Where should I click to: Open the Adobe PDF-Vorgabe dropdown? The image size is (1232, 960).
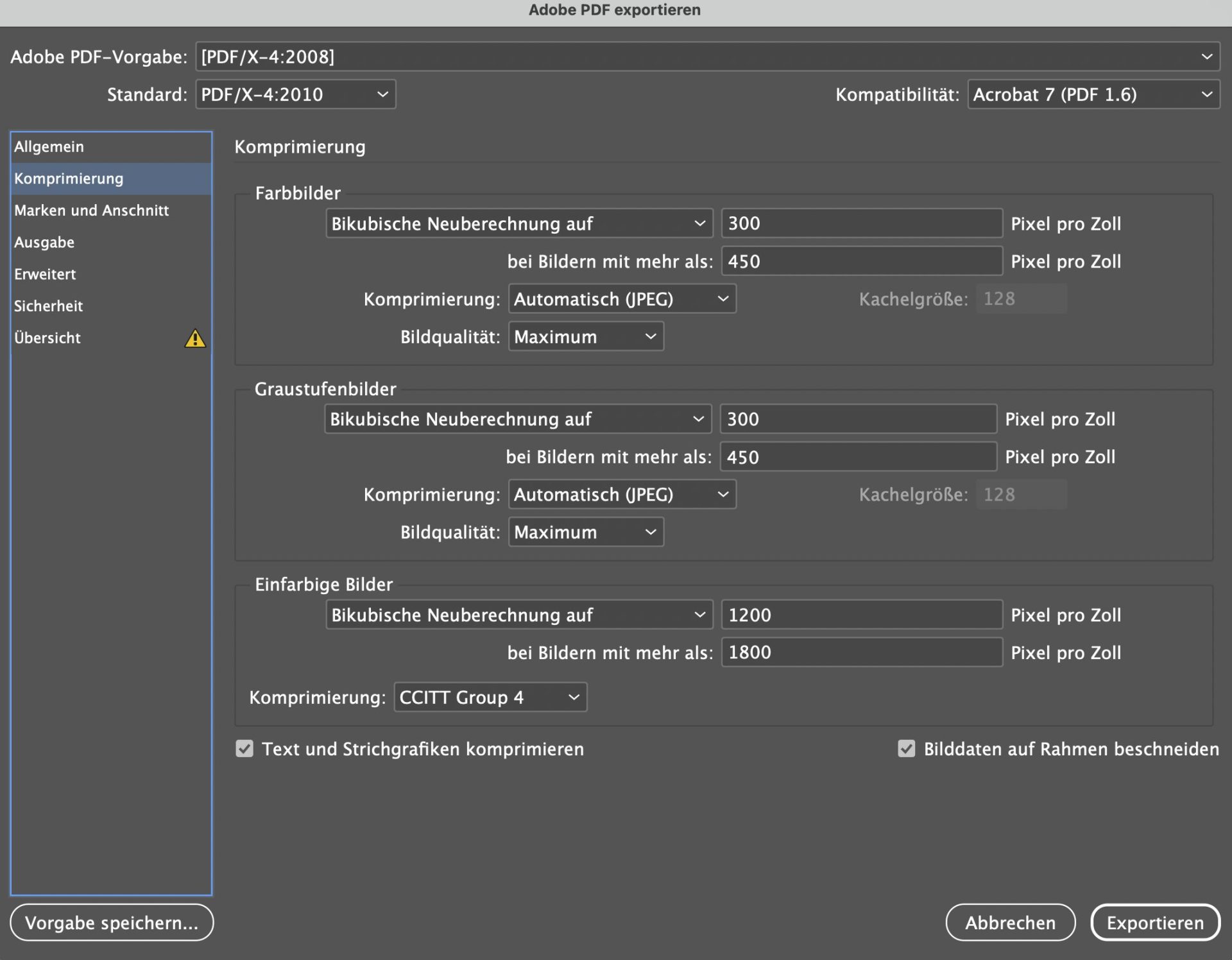[x=707, y=56]
